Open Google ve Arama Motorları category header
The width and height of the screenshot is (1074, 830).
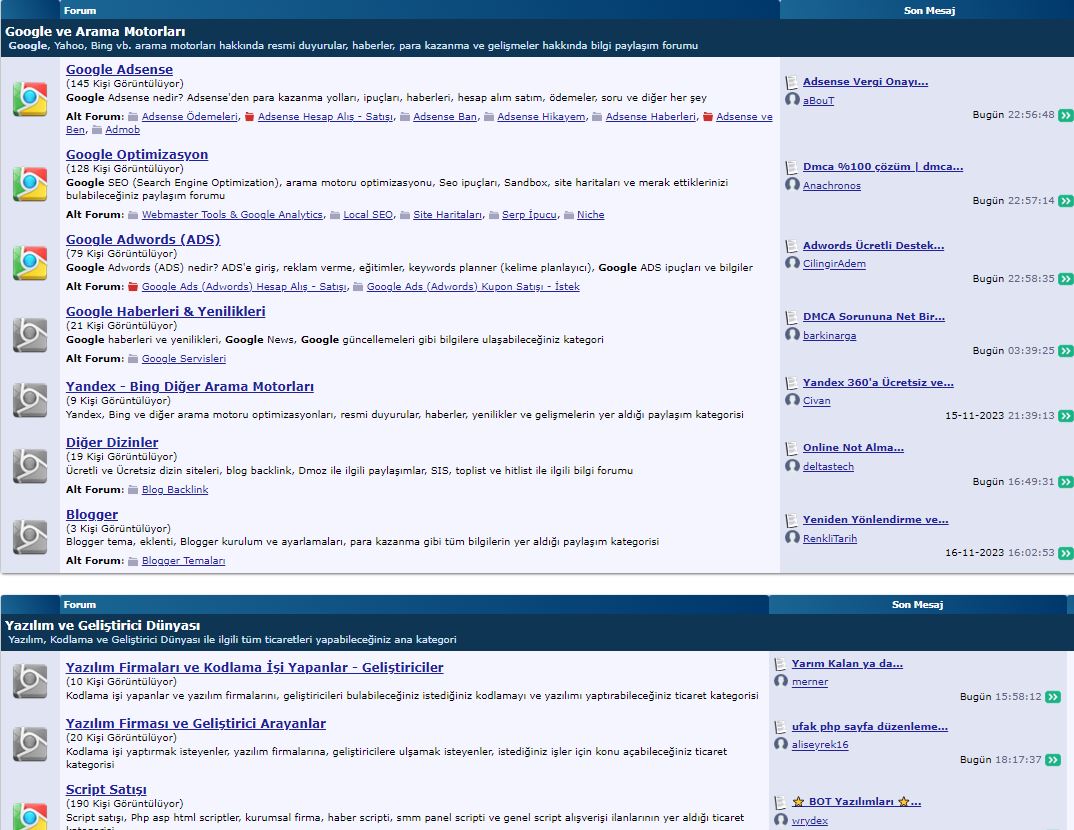[x=95, y=32]
